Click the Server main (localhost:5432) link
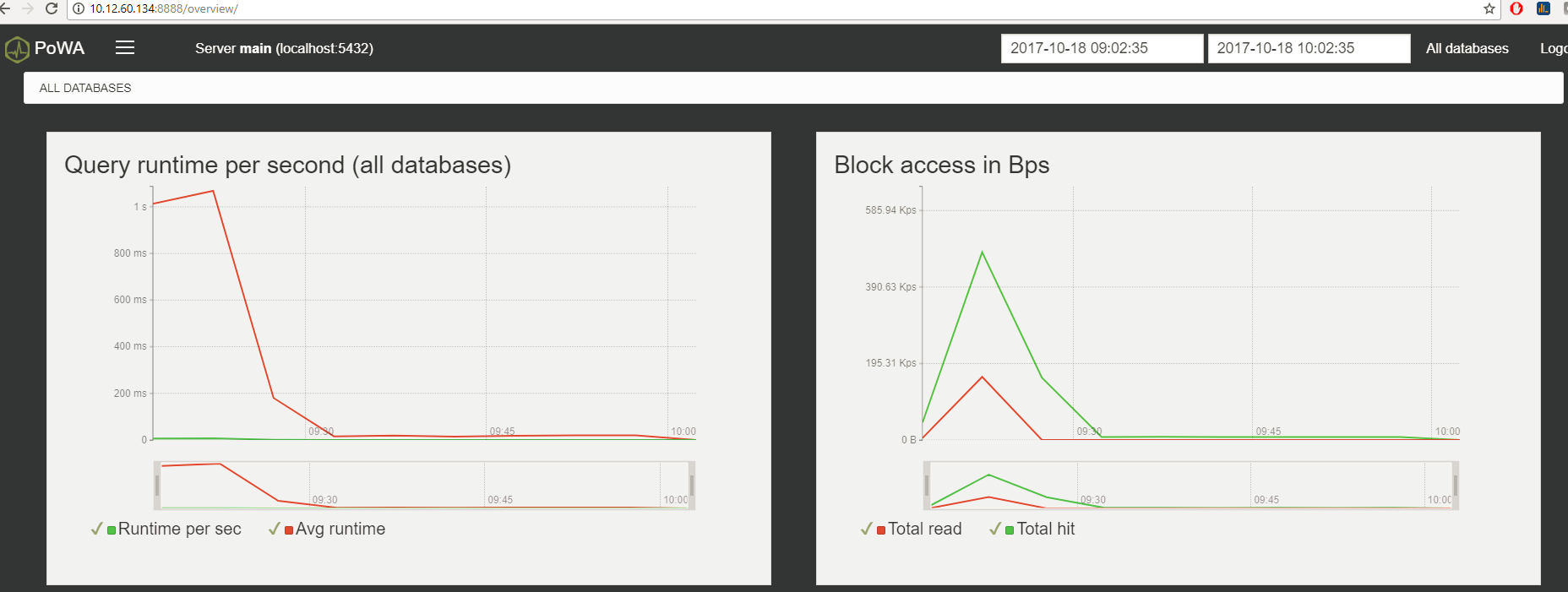This screenshot has height=592, width=1568. [284, 48]
